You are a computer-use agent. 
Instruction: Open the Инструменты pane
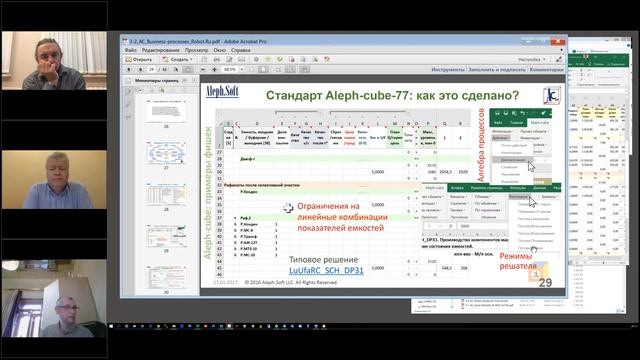click(448, 70)
